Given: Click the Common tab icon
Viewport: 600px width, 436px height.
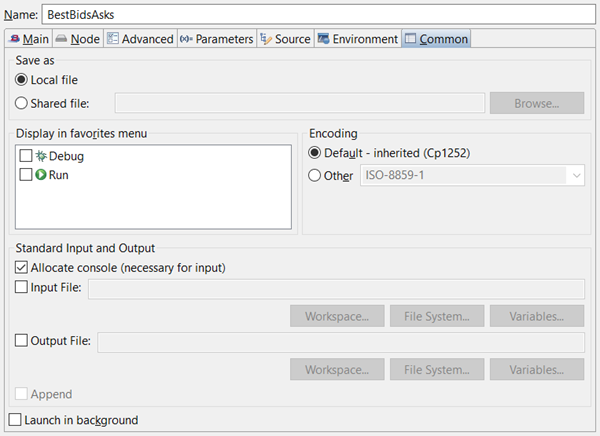Looking at the screenshot, I should click(410, 39).
